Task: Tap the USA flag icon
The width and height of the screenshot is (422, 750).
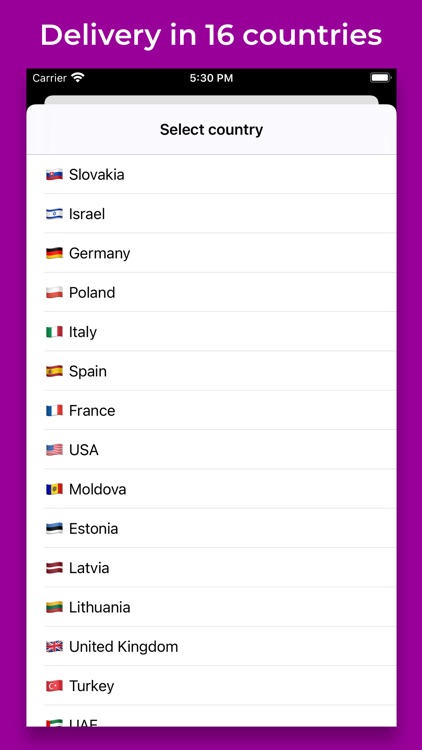Action: pyautogui.click(x=54, y=450)
